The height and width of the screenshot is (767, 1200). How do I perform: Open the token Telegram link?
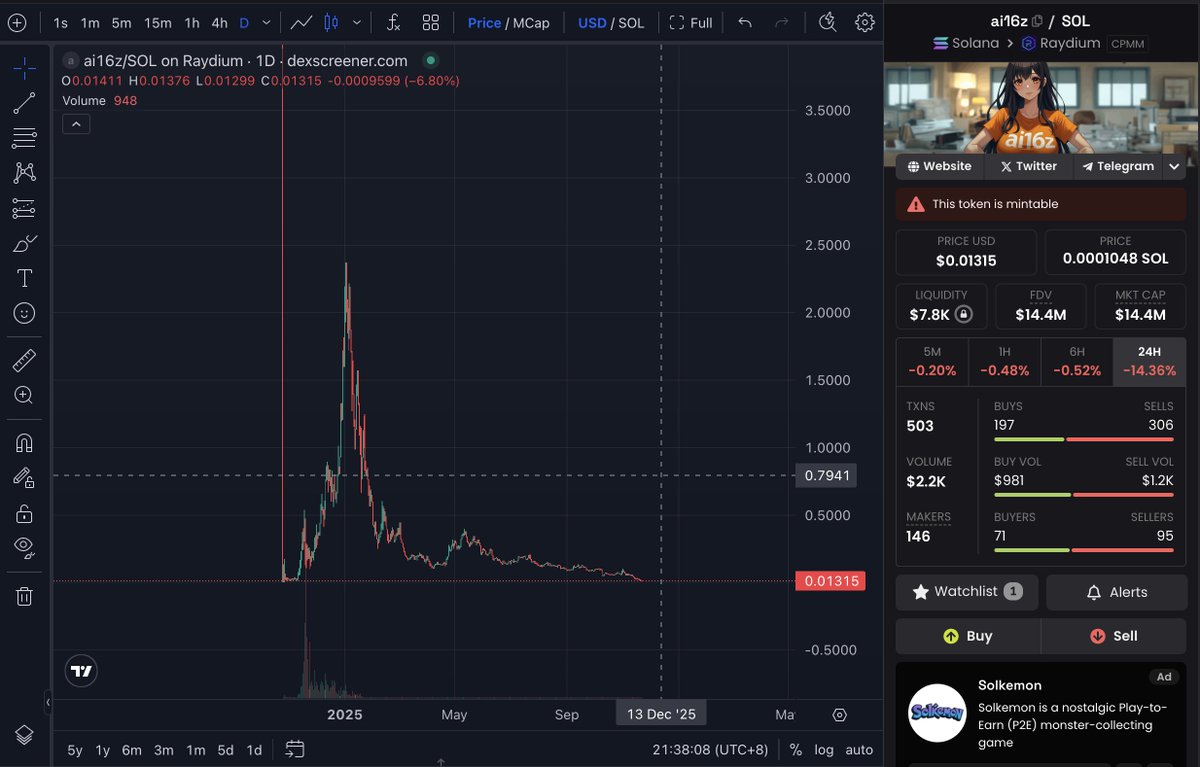pos(1117,166)
